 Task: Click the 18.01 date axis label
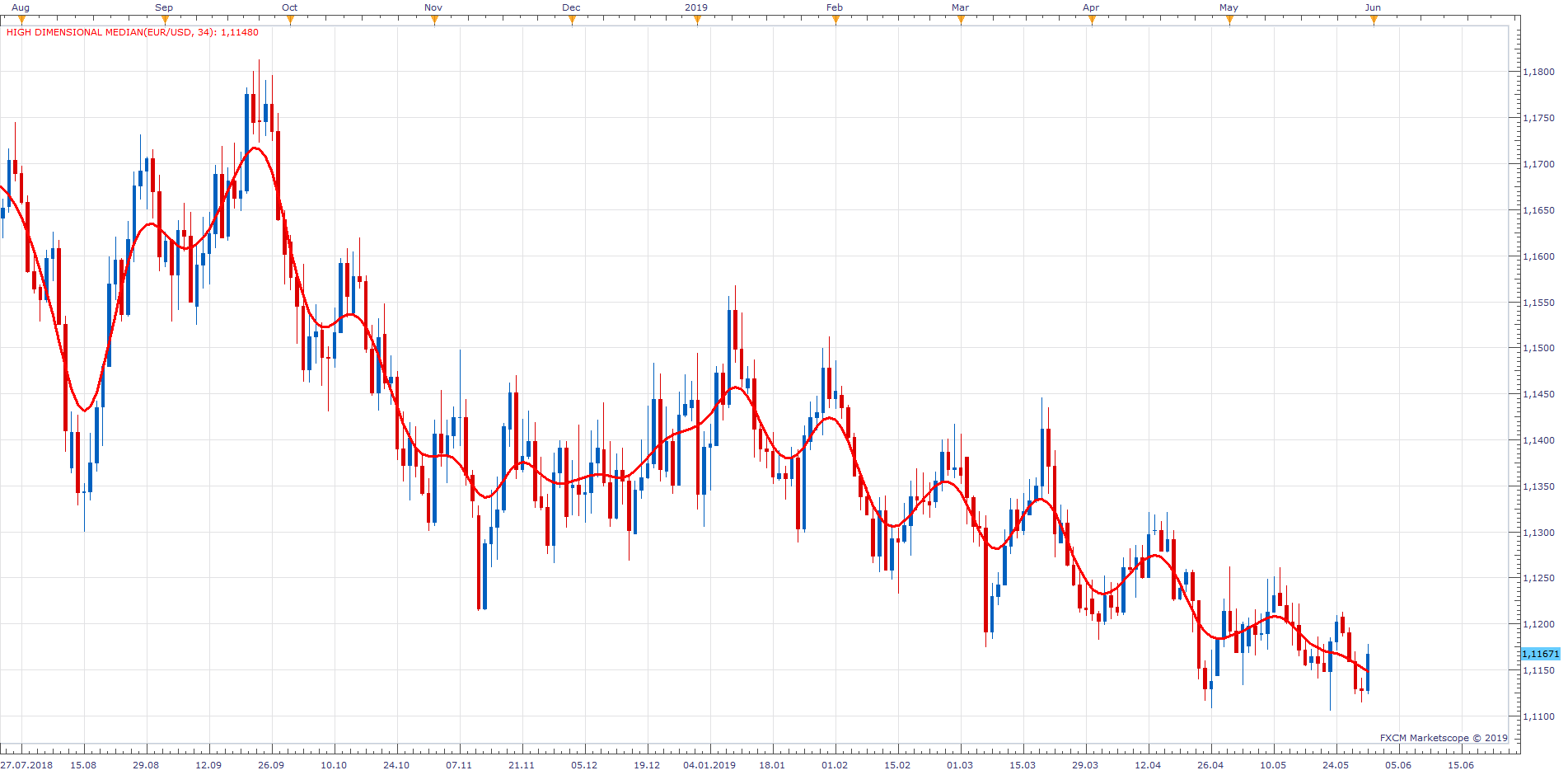[772, 765]
